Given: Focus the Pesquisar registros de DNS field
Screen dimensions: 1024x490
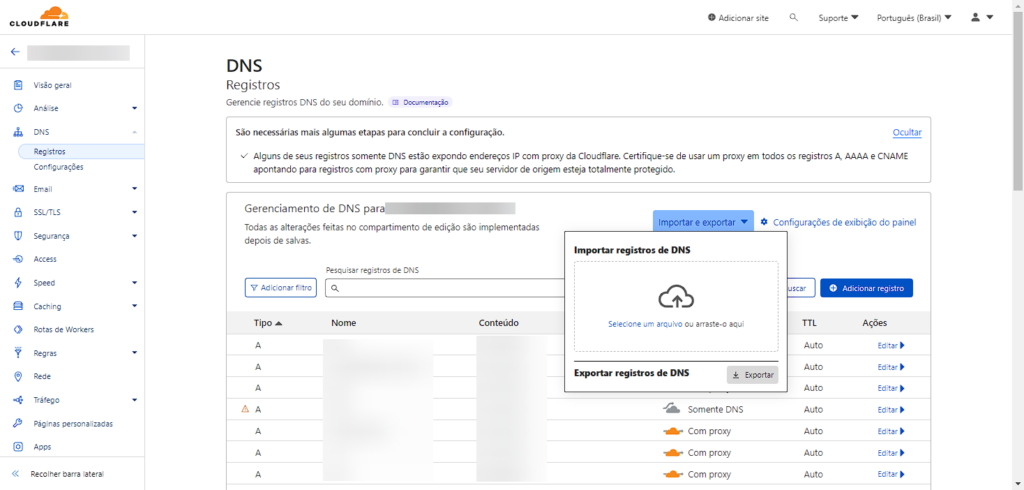Looking at the screenshot, I should pyautogui.click(x=444, y=288).
